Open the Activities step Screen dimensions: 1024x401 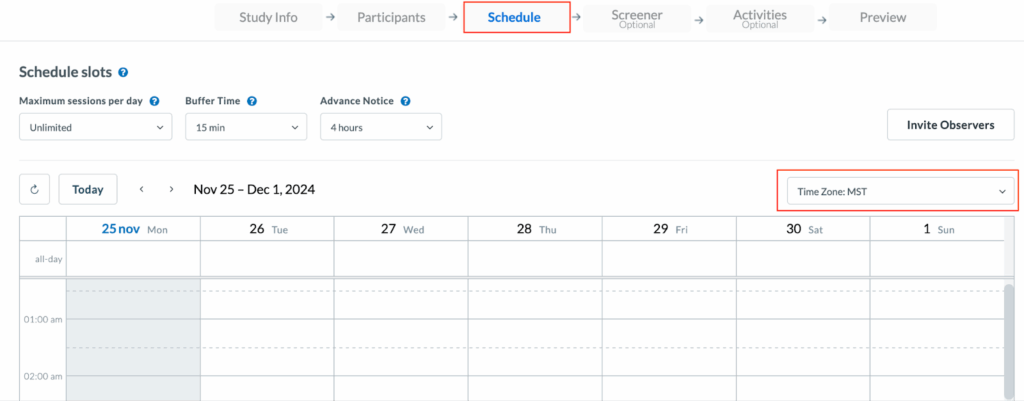coord(759,17)
